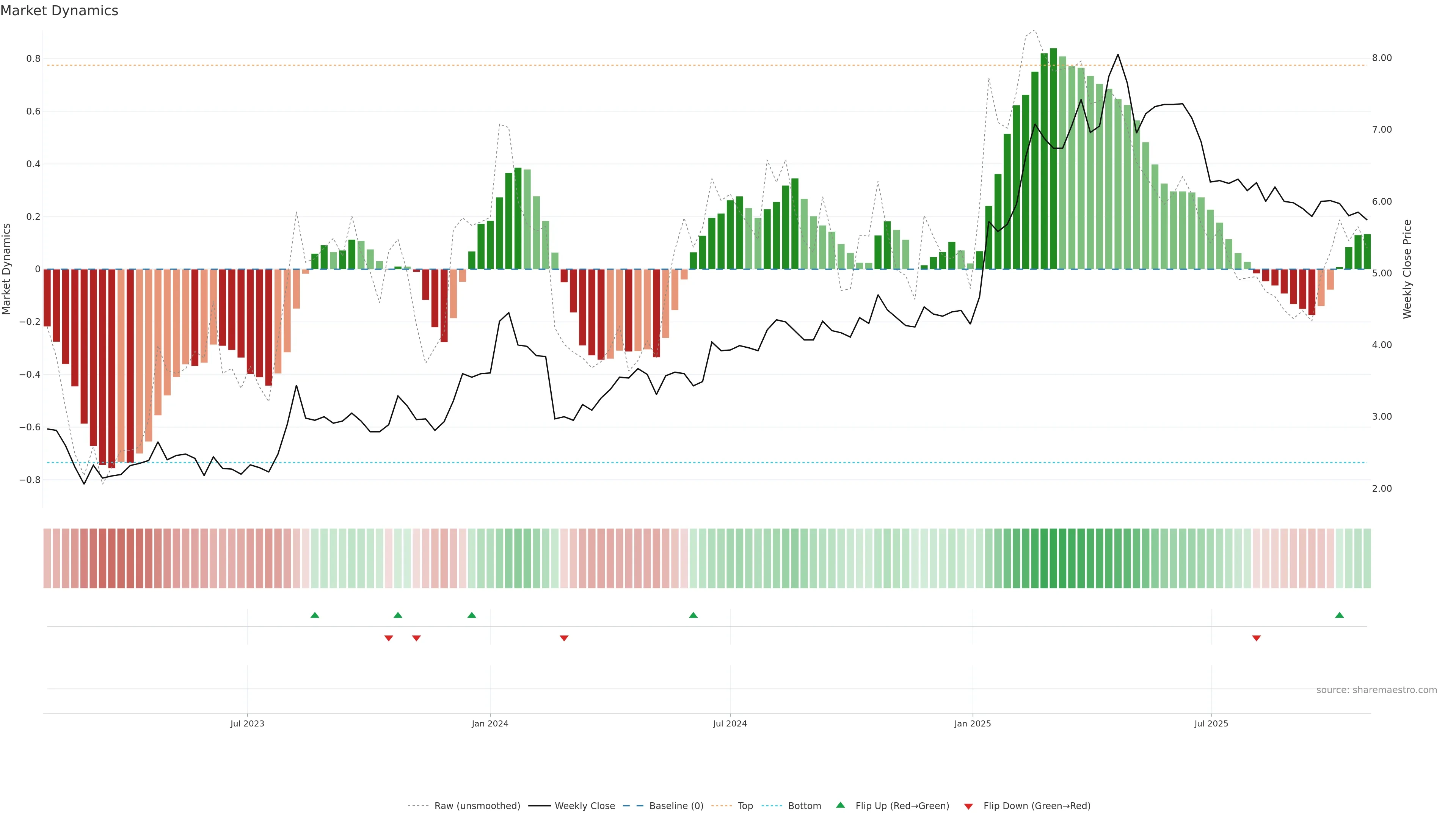Screen dimensions: 1456x819
Task: Click the Flip Up legend triangle icon
Action: tap(841, 805)
